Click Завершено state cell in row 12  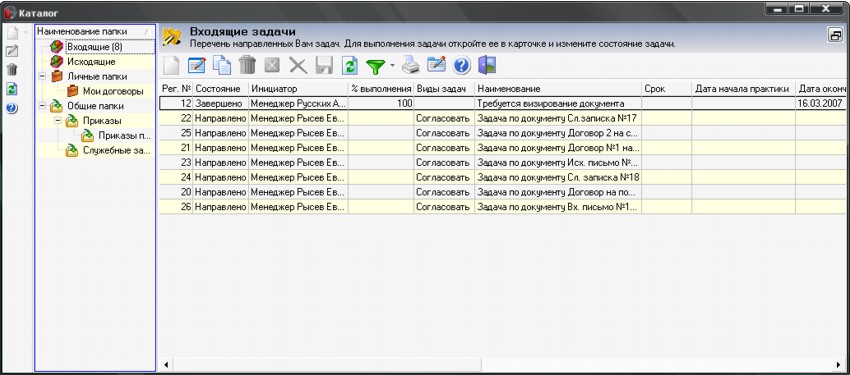[220, 104]
